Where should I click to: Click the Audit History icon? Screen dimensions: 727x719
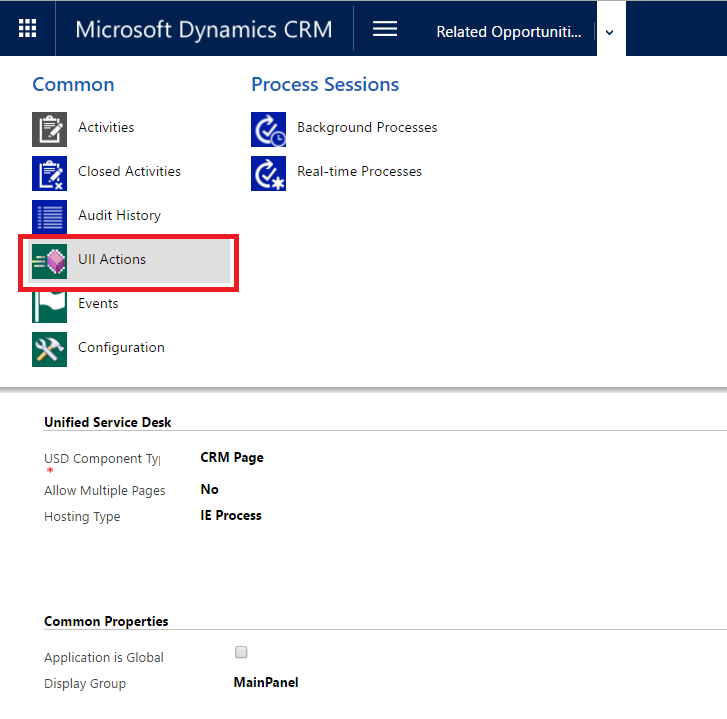pos(49,217)
